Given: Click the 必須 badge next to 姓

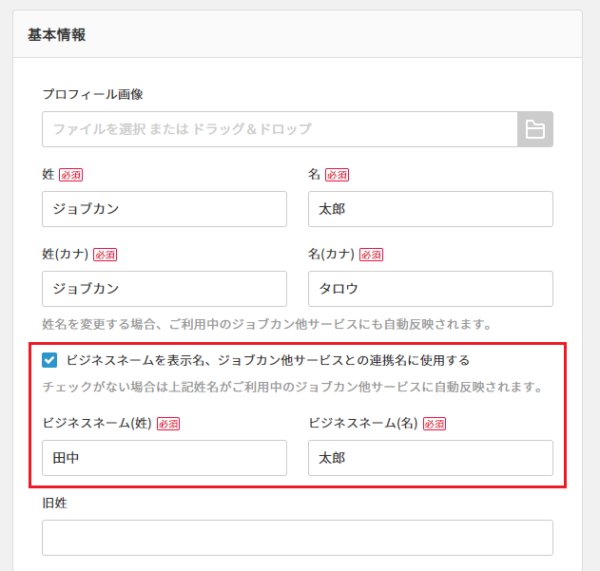Looking at the screenshot, I should pos(71,175).
